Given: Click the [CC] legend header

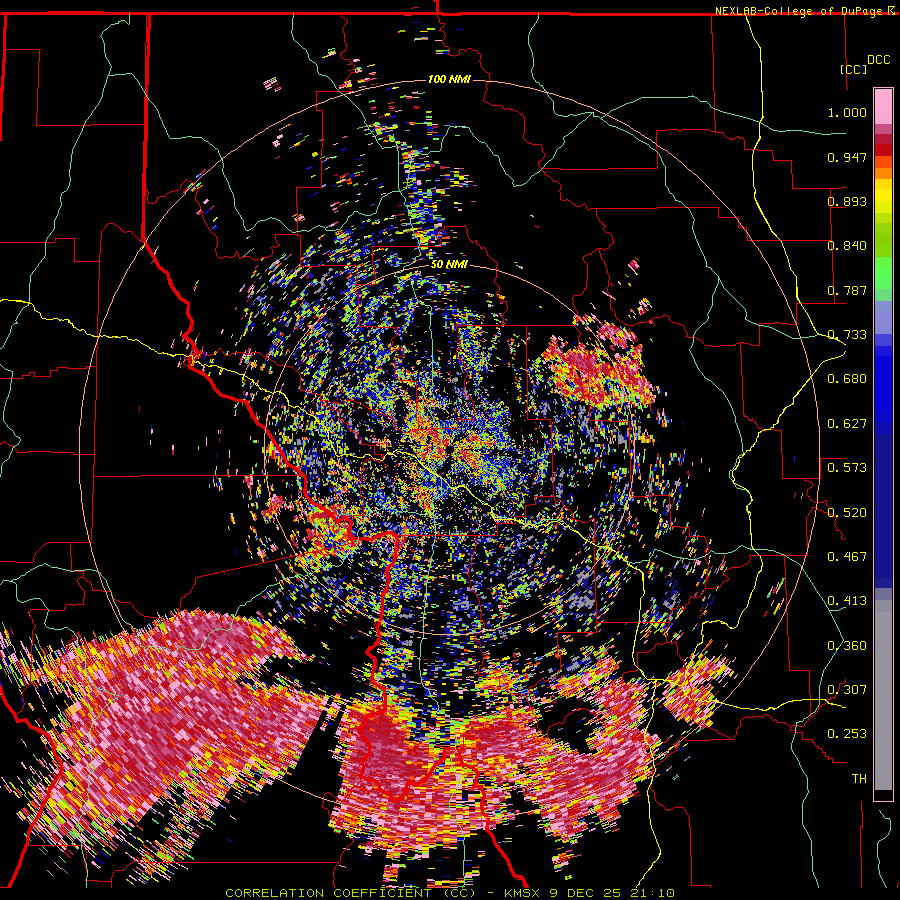Looking at the screenshot, I should 853,69.
